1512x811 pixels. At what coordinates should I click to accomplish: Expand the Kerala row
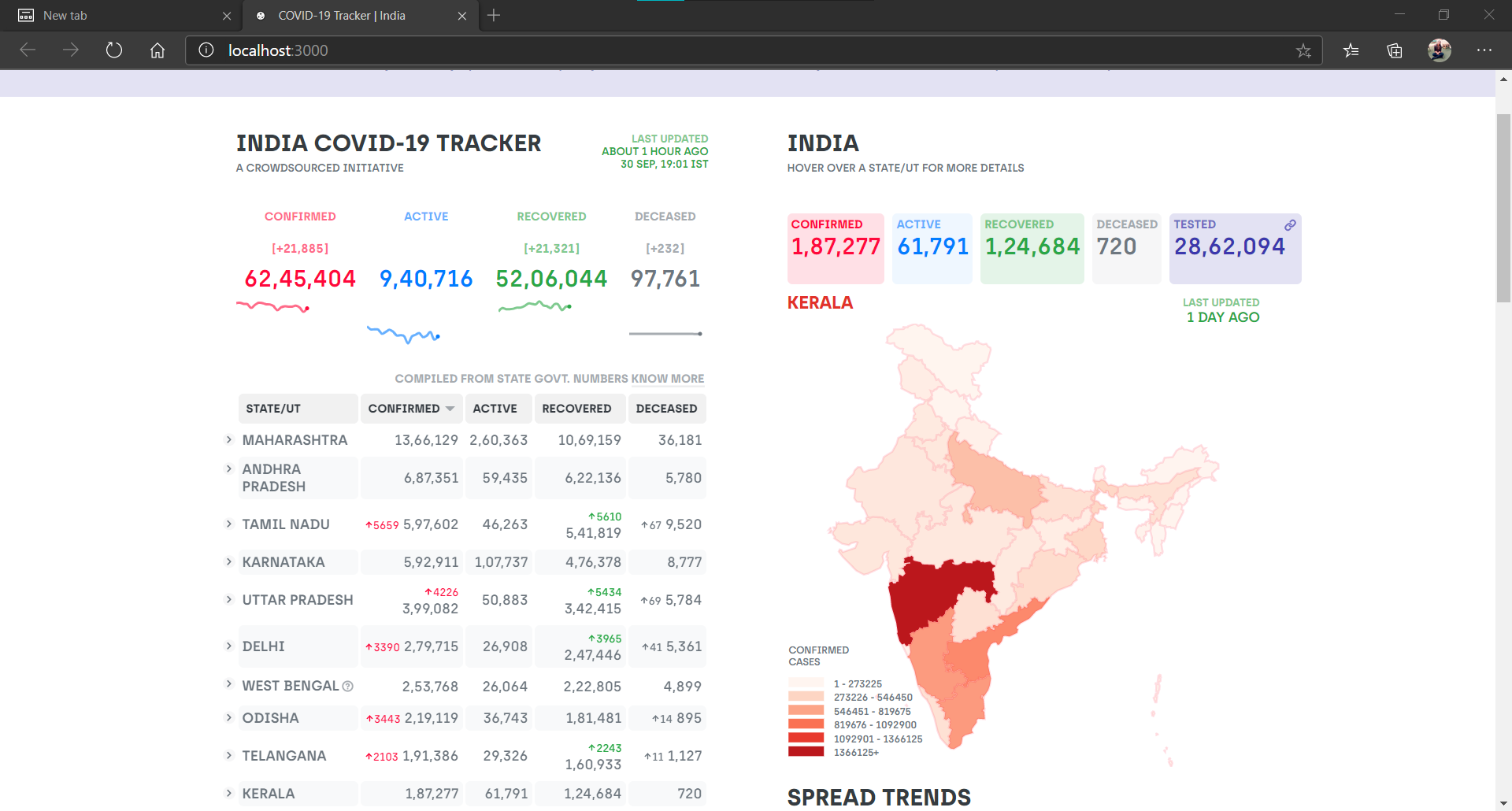[229, 793]
